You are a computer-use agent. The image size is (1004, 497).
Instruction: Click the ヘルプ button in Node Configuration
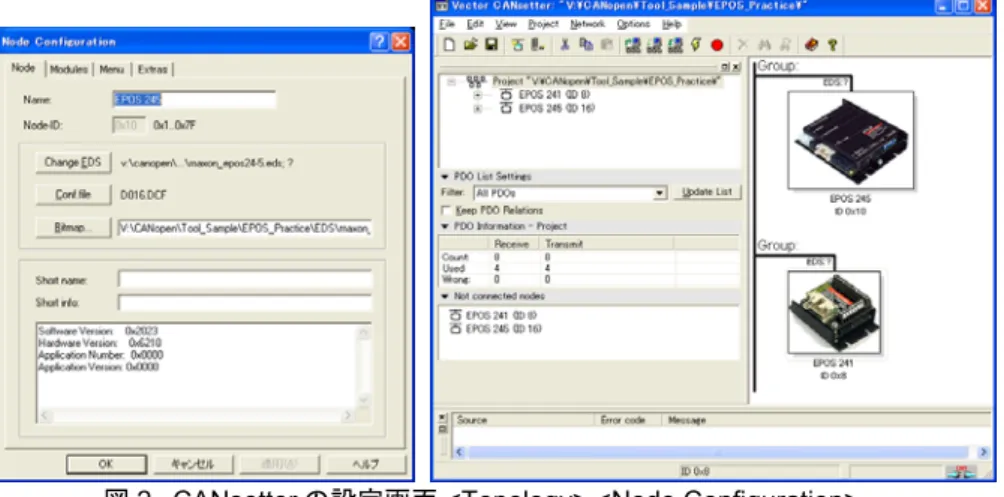tap(366, 464)
